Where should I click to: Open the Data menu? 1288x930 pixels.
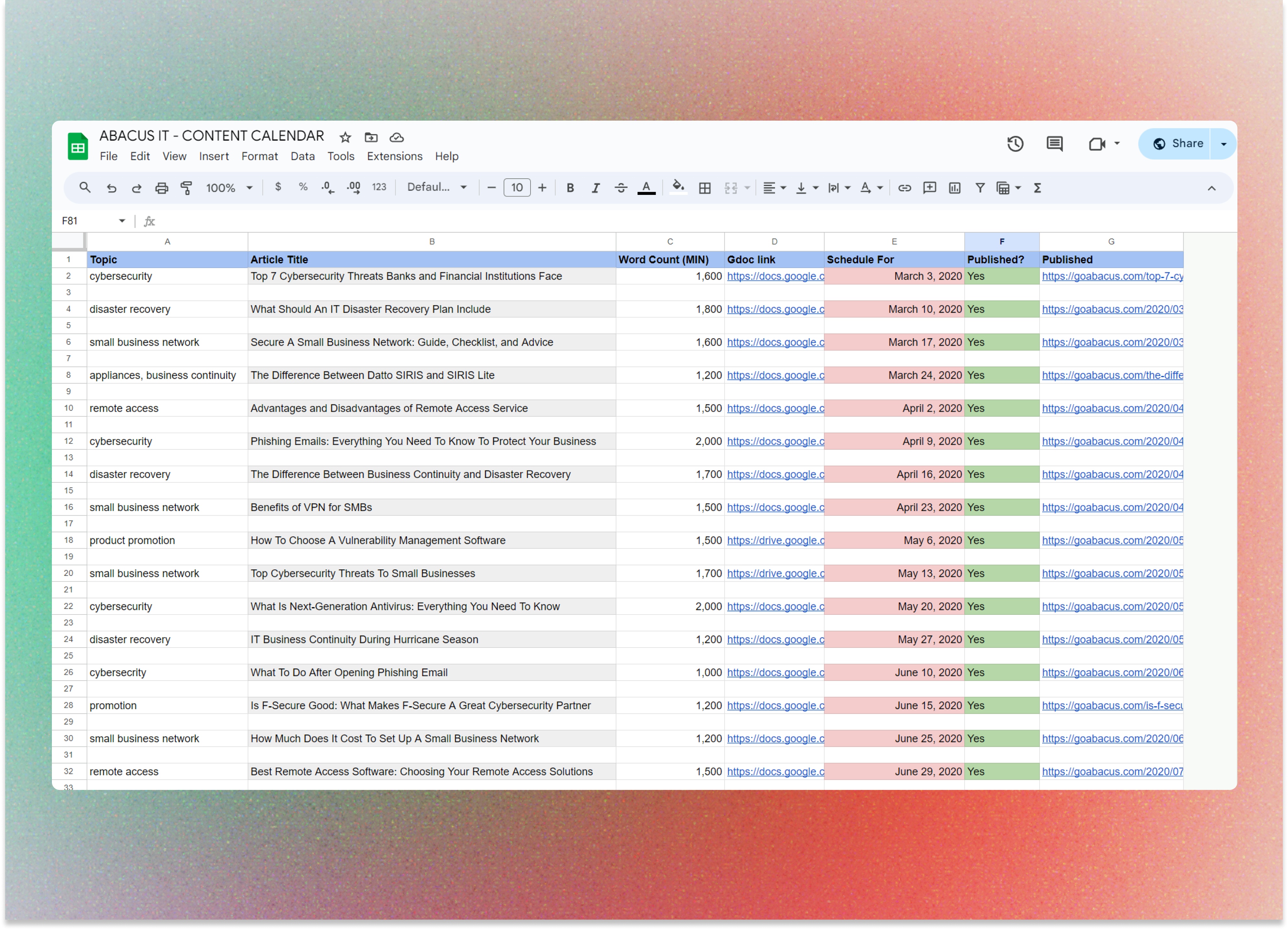[x=302, y=156]
